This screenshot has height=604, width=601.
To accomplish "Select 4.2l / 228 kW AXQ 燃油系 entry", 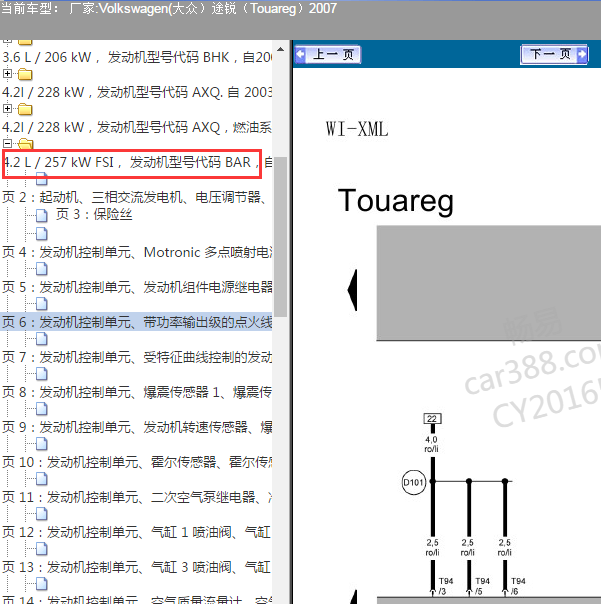I will 137,127.
